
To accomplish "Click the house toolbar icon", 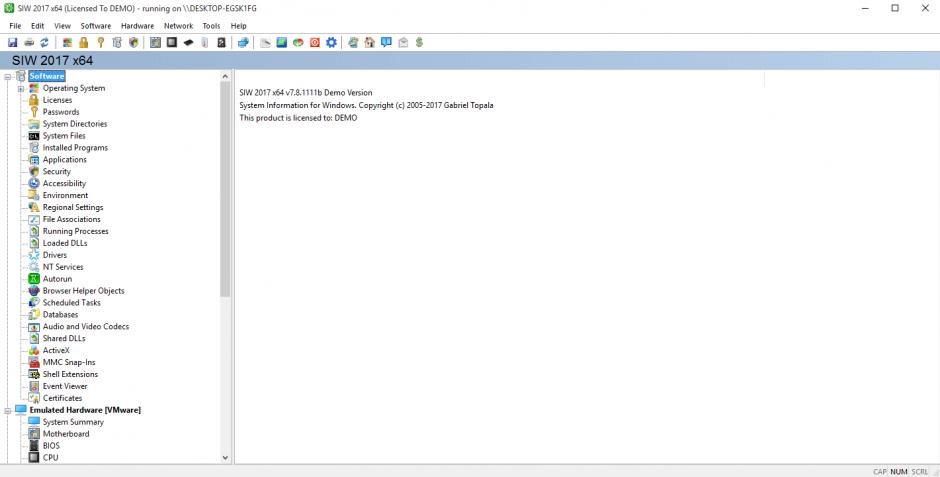I will 369,43.
